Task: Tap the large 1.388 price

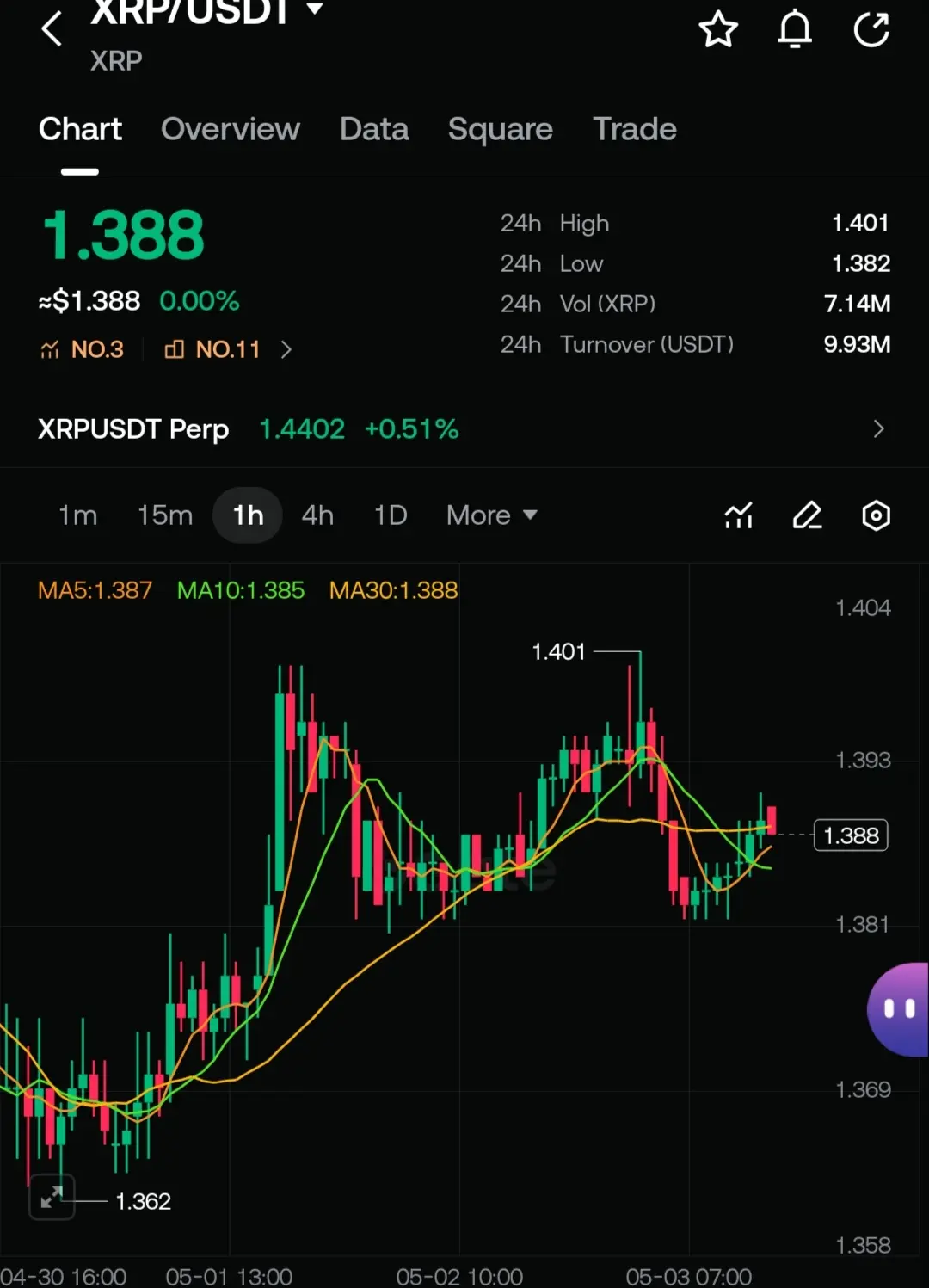Action: pyautogui.click(x=123, y=236)
